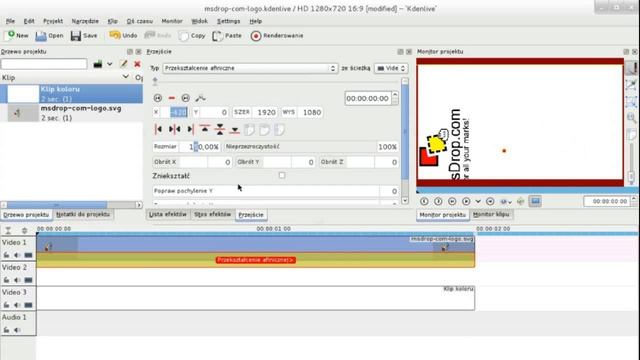The image size is (640, 360).
Task: Open the Oś czasu menu
Action: [140, 21]
